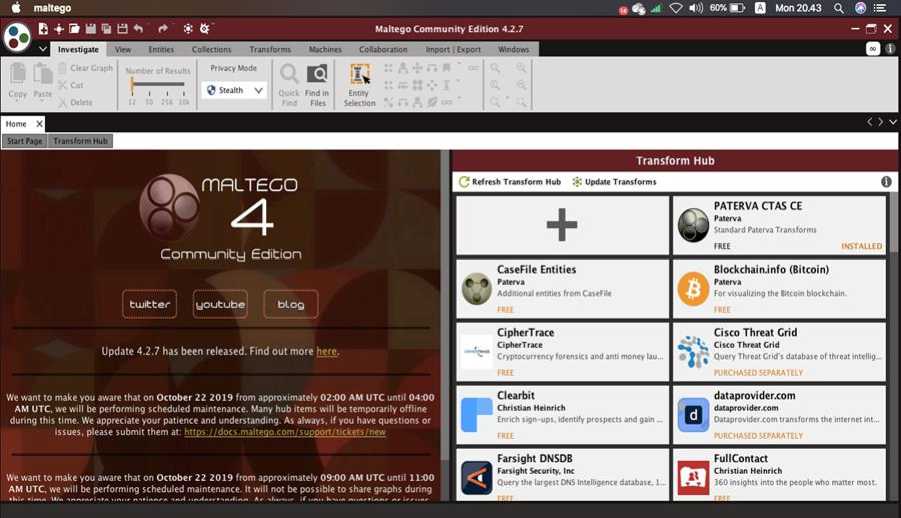Click the blog button
Image resolution: width=901 pixels, height=518 pixels.
291,304
